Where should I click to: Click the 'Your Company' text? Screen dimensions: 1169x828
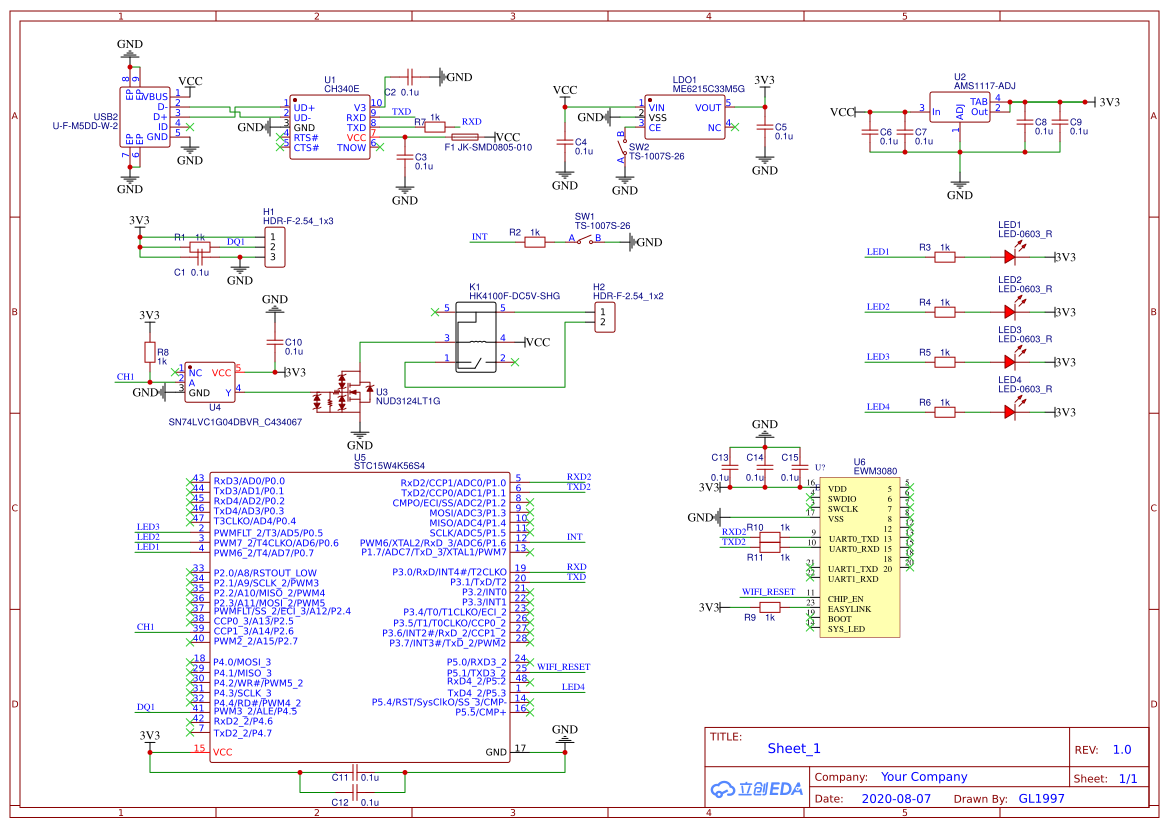pyautogui.click(x=924, y=777)
